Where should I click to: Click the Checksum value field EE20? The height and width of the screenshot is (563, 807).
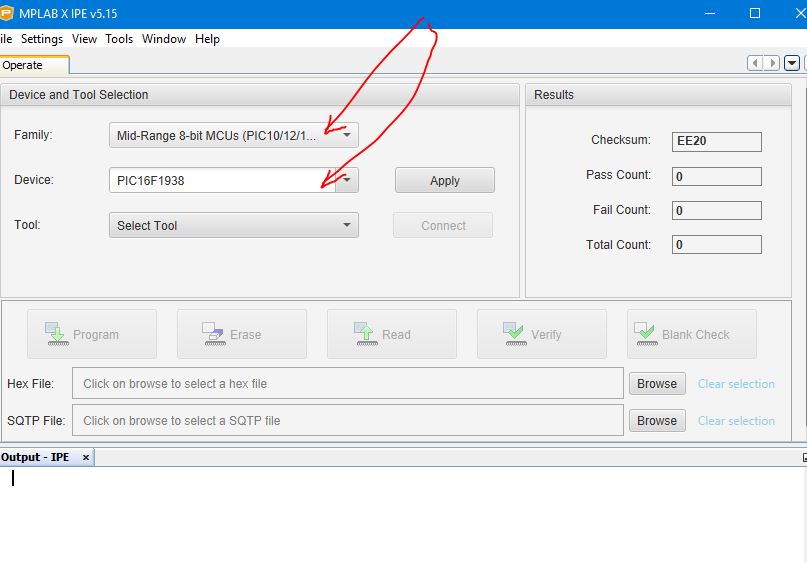coord(716,142)
